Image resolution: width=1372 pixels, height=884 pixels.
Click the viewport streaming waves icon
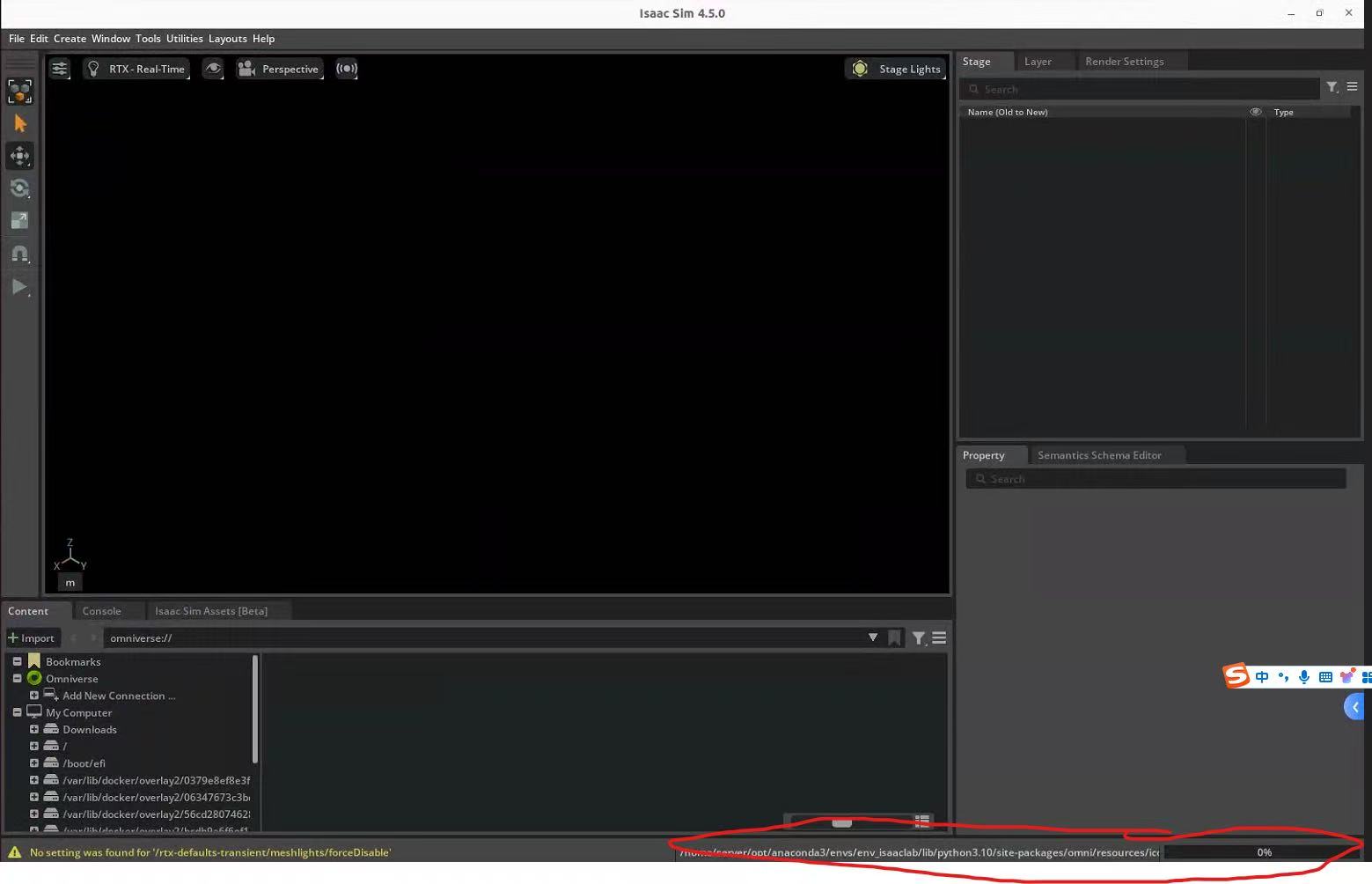[347, 69]
